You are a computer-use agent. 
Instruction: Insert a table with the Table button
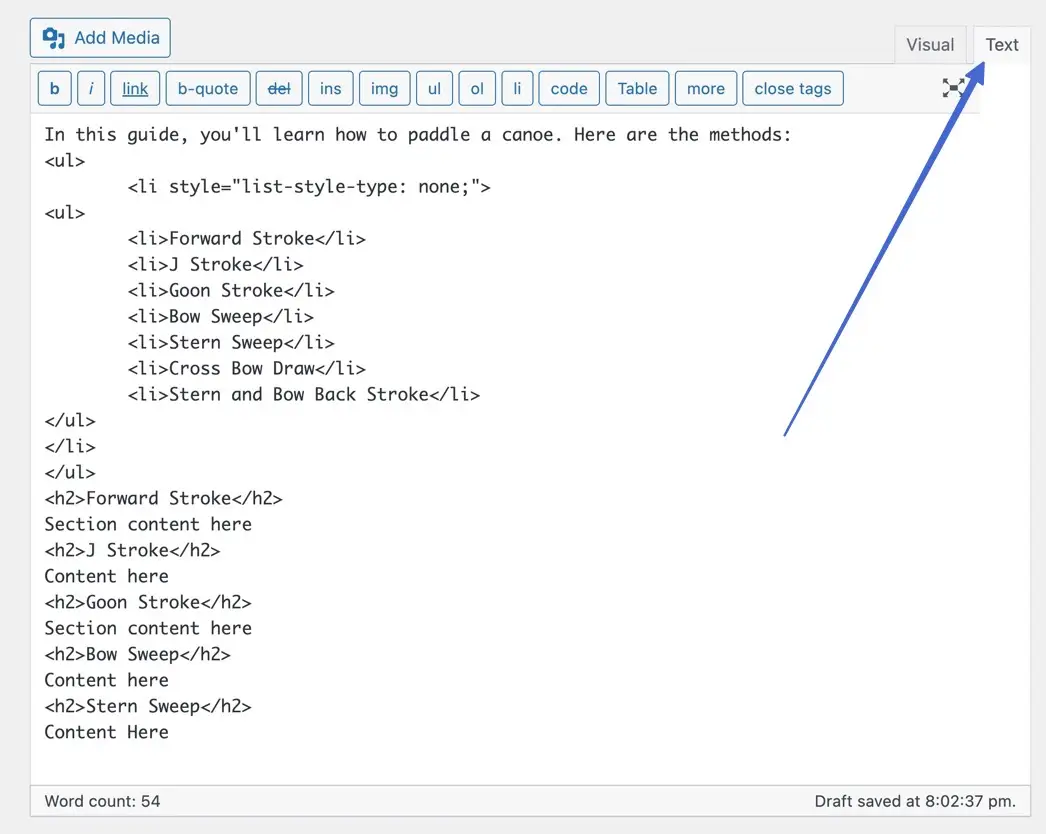coord(637,88)
